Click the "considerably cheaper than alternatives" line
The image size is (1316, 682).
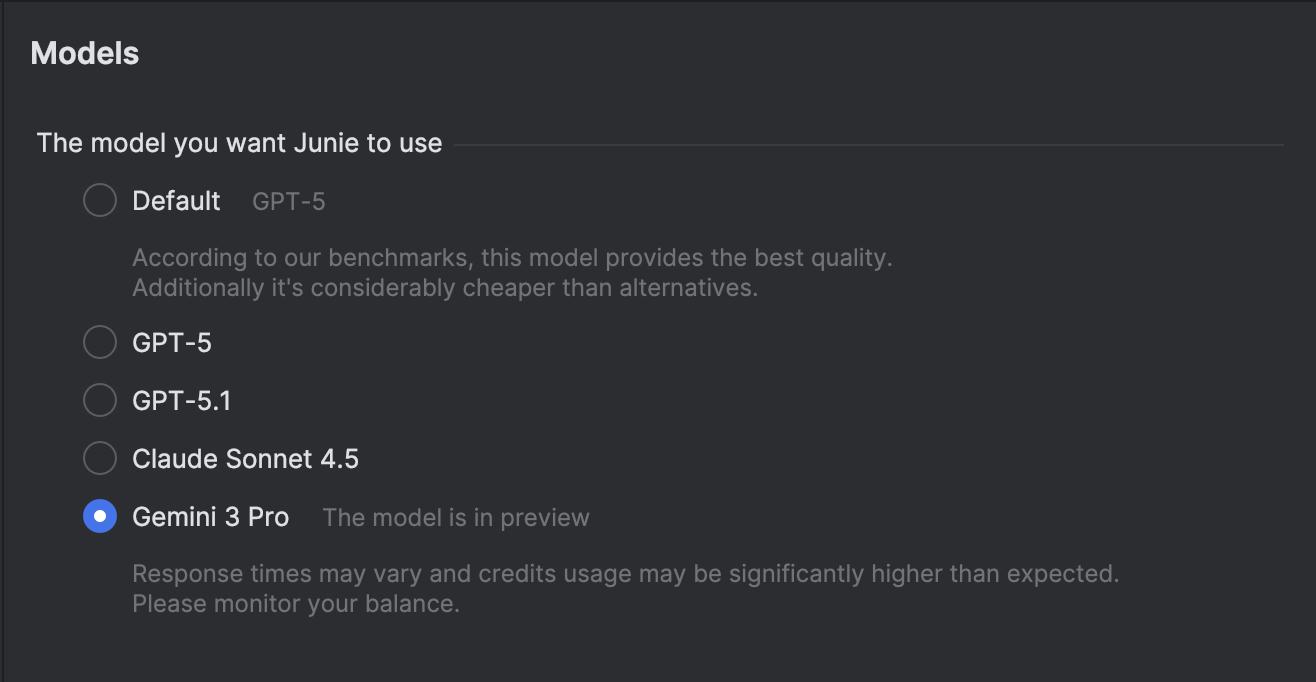coord(444,288)
